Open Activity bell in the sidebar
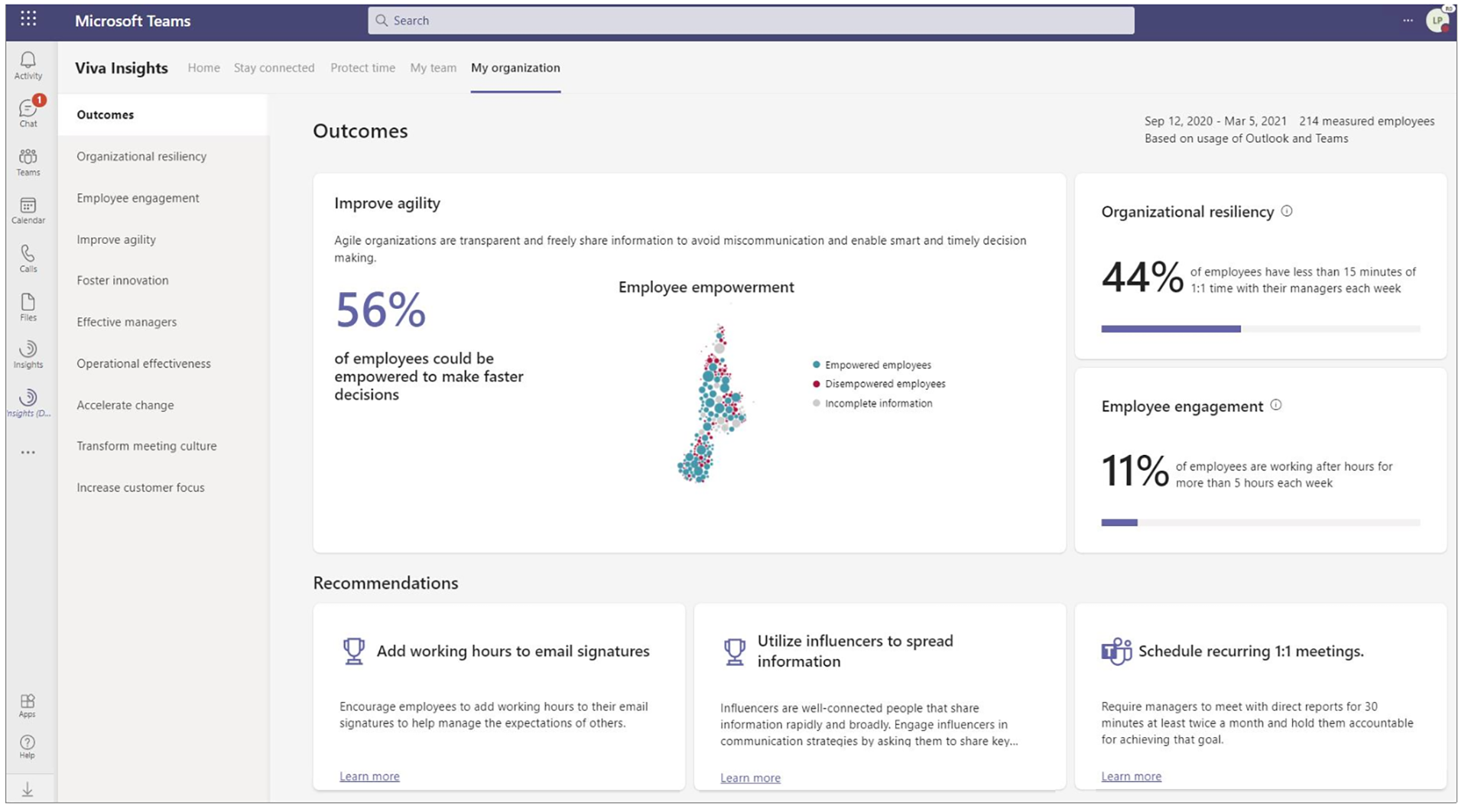1468x812 pixels. pyautogui.click(x=28, y=66)
